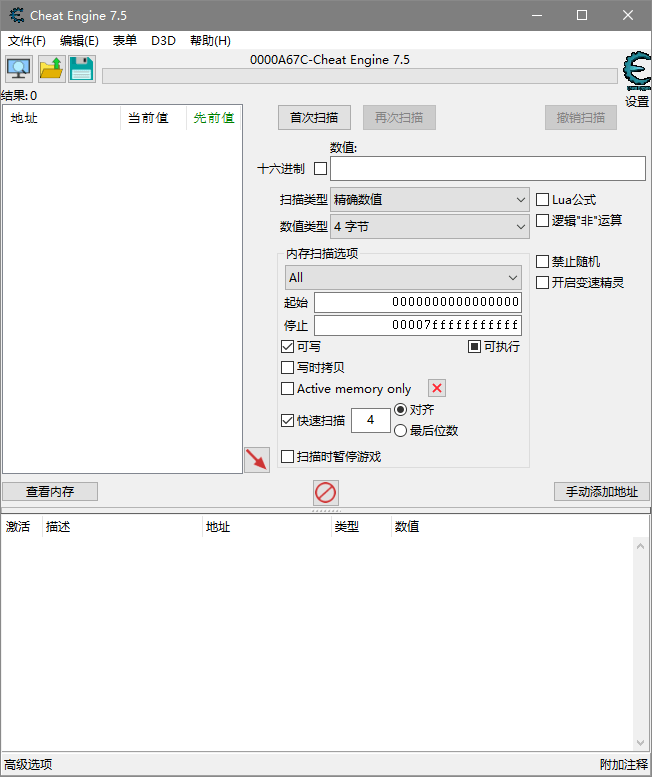Image resolution: width=652 pixels, height=777 pixels.
Task: Click the 描述 column header
Action: tap(122, 526)
